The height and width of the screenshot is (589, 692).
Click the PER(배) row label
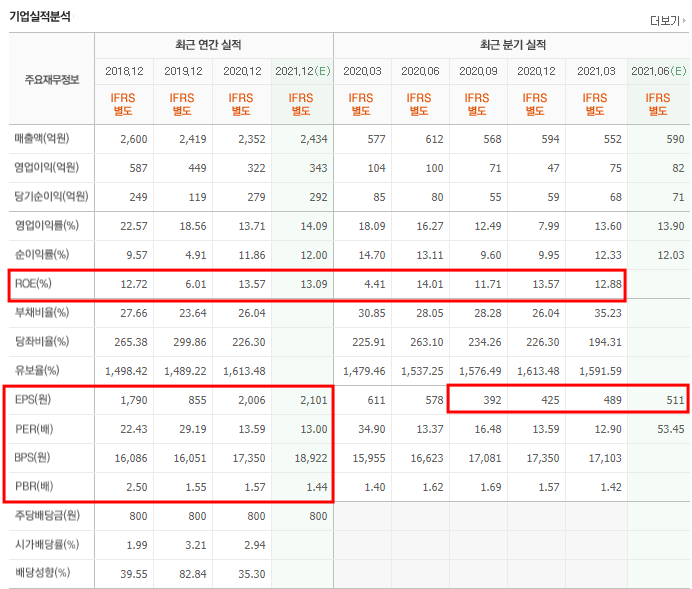tap(34, 428)
